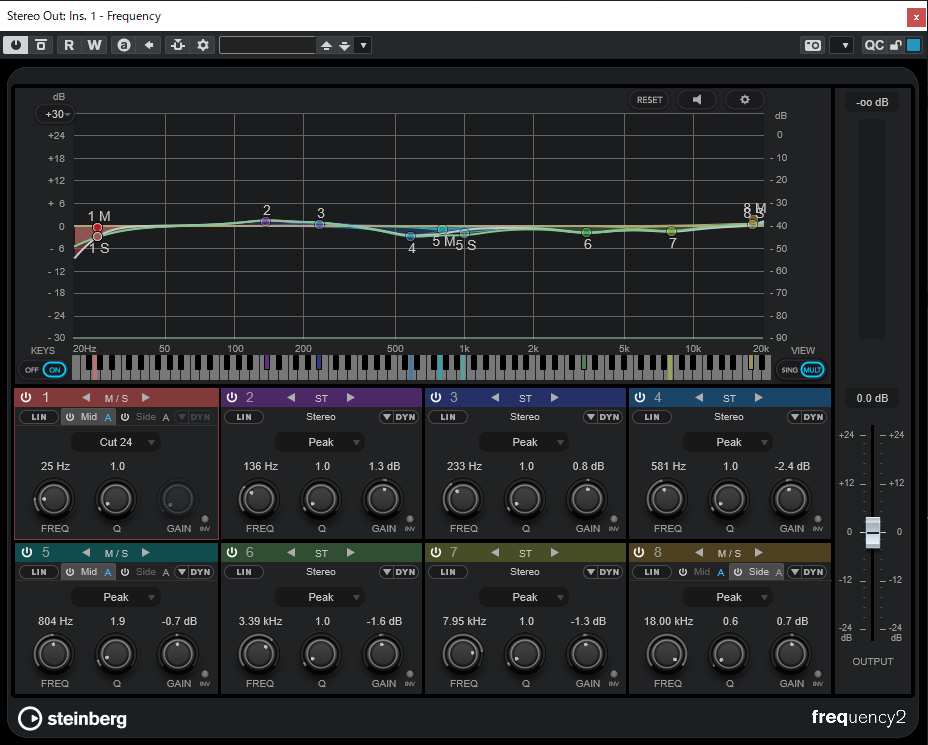Select the Side tab on band 5
Viewport: 928px width, 745px height.
pyautogui.click(x=146, y=572)
